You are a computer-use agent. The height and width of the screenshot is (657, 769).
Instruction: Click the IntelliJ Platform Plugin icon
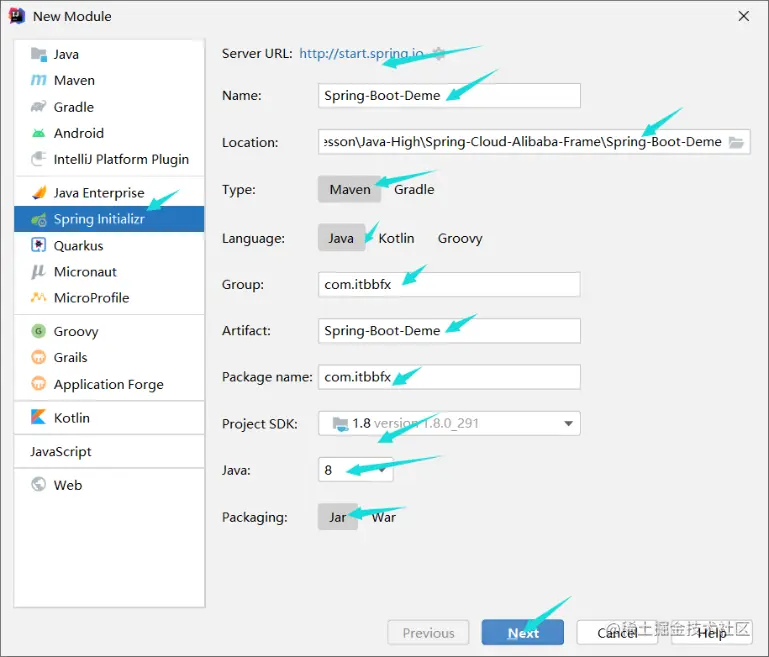point(39,159)
